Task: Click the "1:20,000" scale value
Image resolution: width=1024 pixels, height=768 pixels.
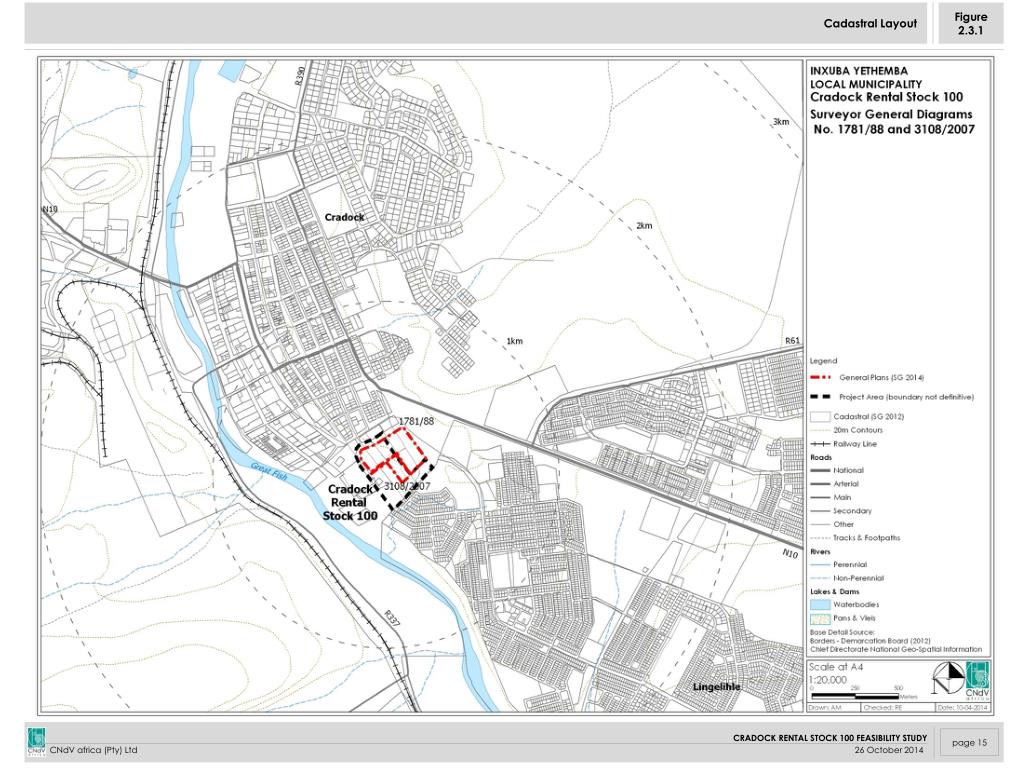Action: coord(828,680)
